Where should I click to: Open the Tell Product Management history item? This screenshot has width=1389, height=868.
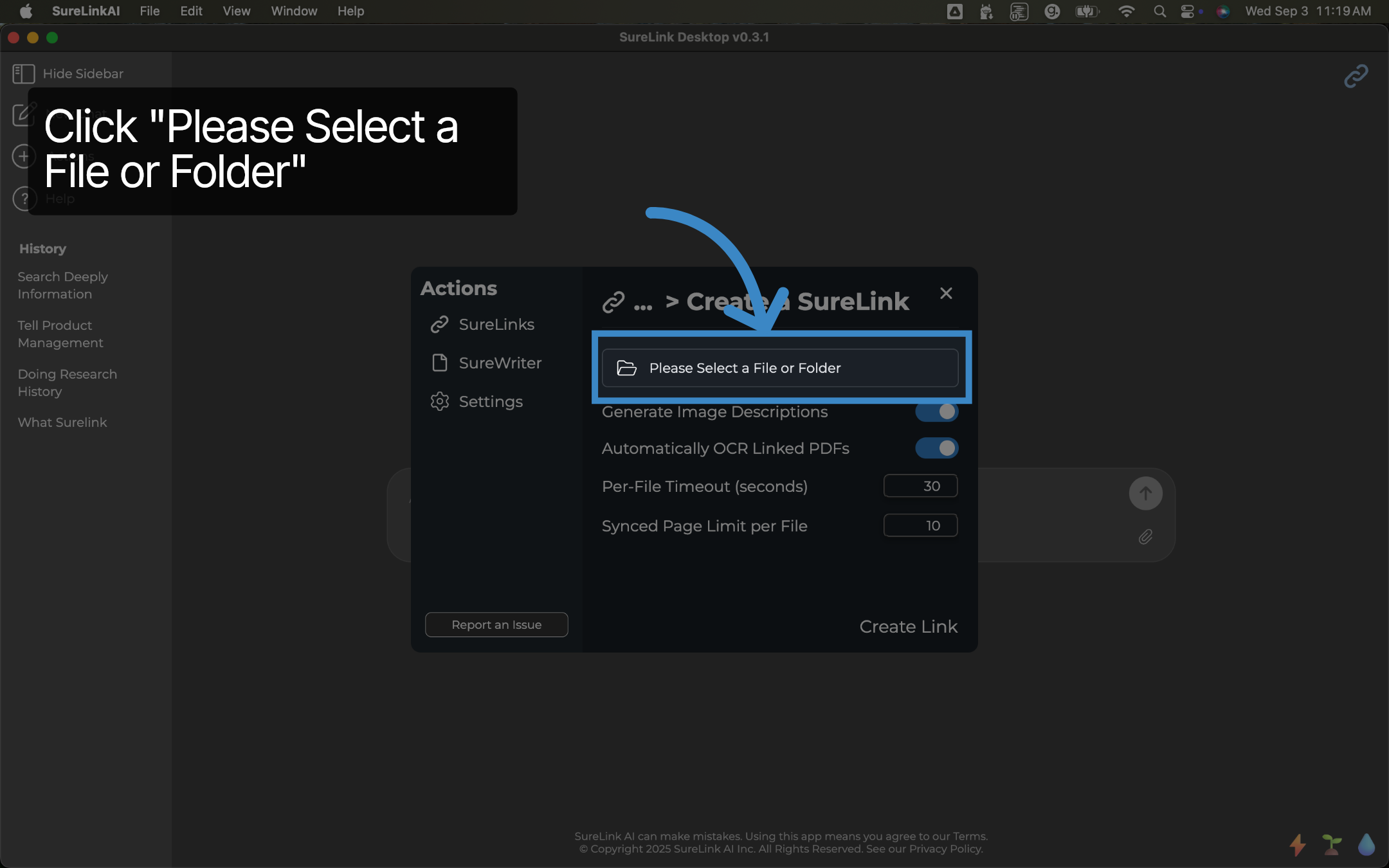pos(60,334)
